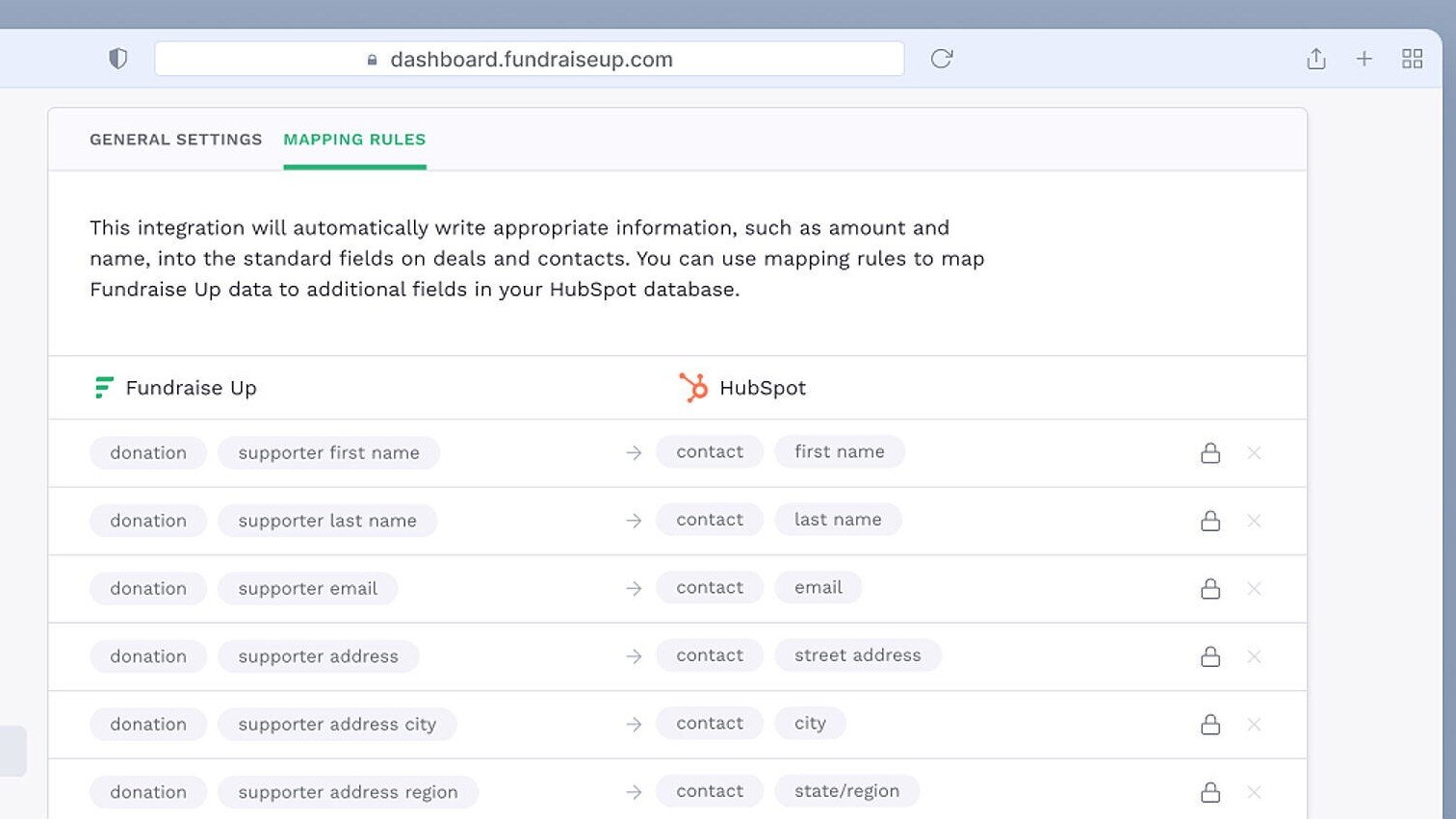Select the Mapping Rules tab
Image resolution: width=1456 pixels, height=819 pixels.
point(354,140)
